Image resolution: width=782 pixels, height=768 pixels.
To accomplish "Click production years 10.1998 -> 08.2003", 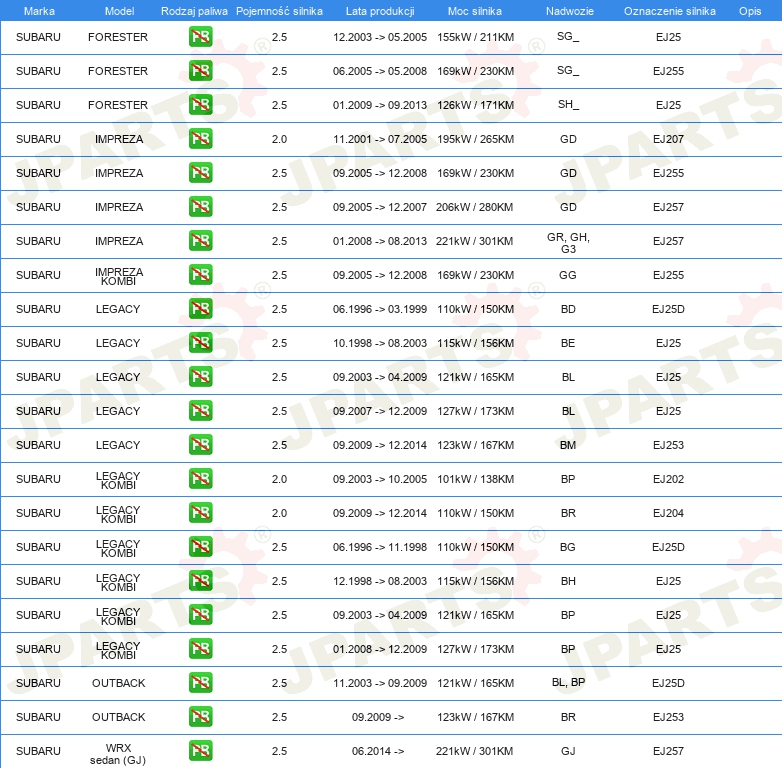I will tap(380, 343).
